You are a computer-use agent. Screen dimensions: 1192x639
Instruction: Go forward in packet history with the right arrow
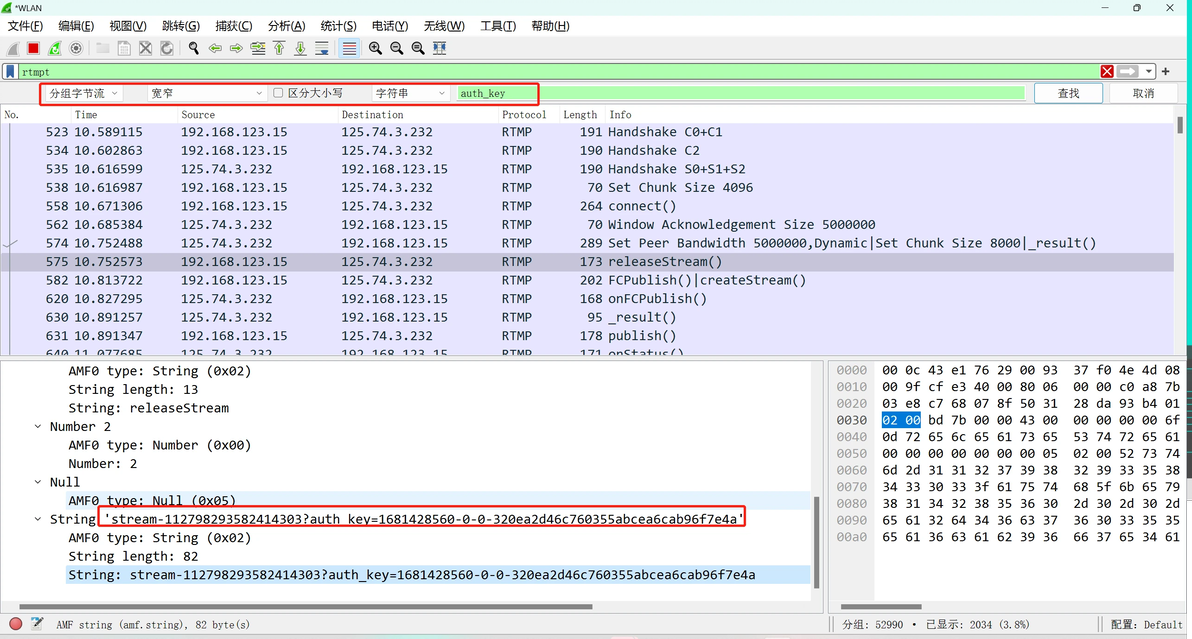pyautogui.click(x=236, y=48)
